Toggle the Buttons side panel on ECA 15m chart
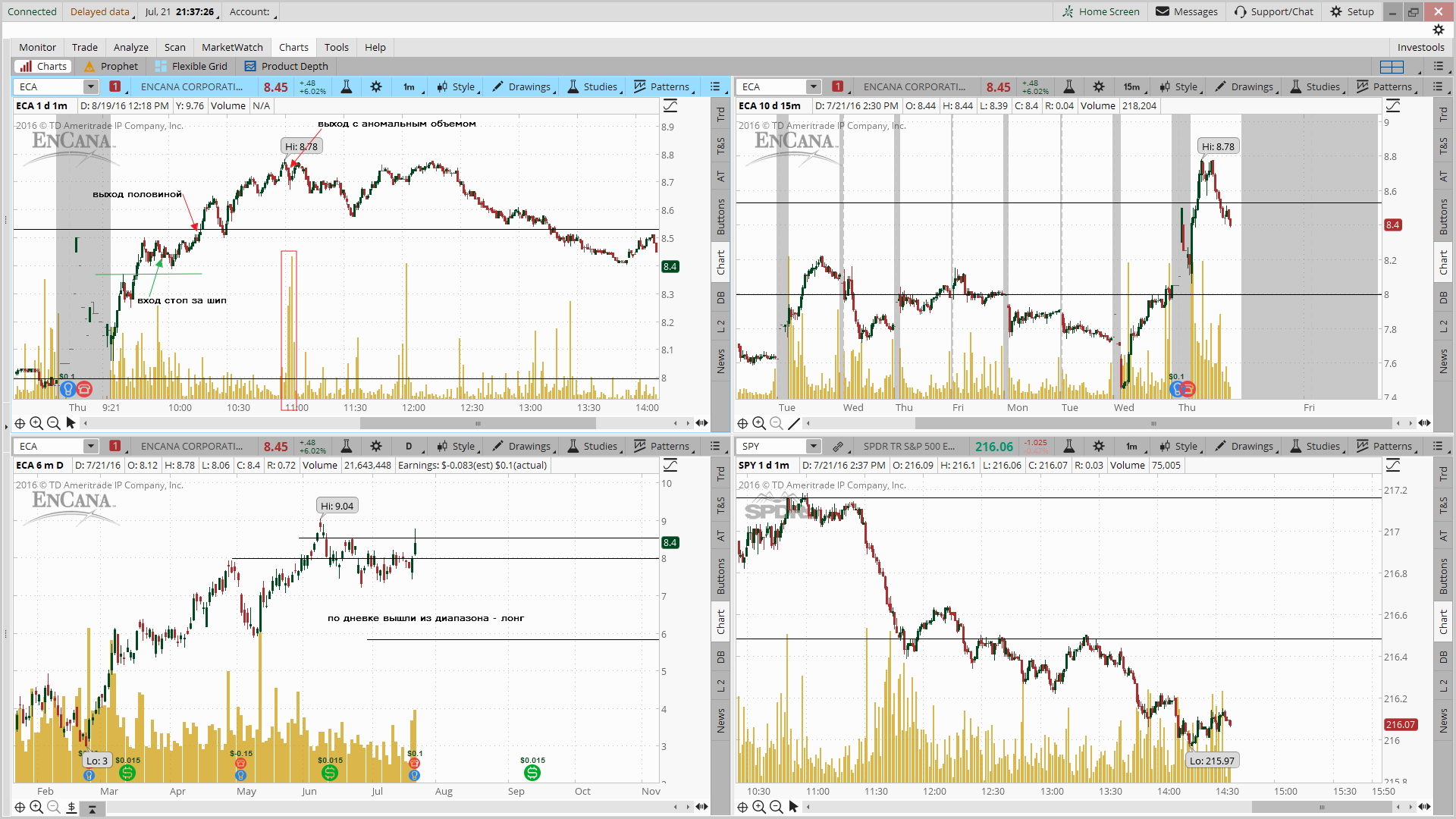Screen dimensions: 1456x819 [x=1443, y=216]
